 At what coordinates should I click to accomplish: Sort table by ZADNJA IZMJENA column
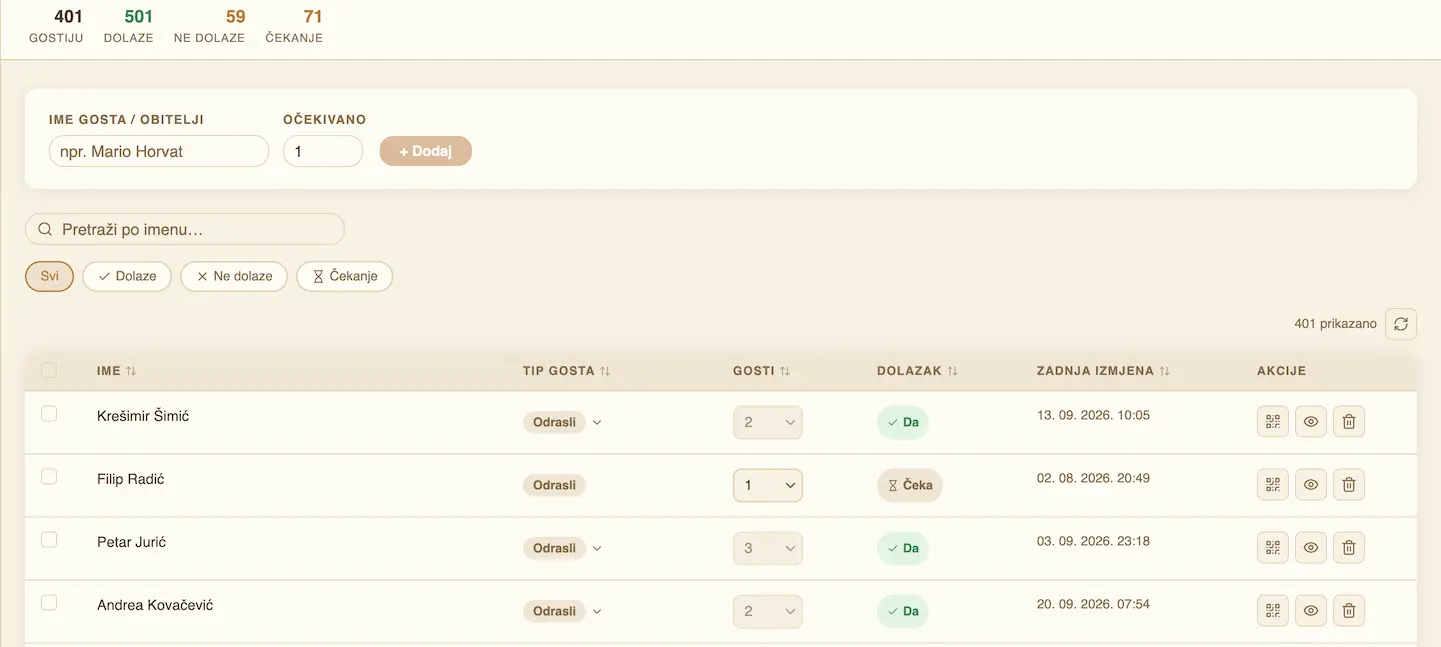click(x=1103, y=371)
